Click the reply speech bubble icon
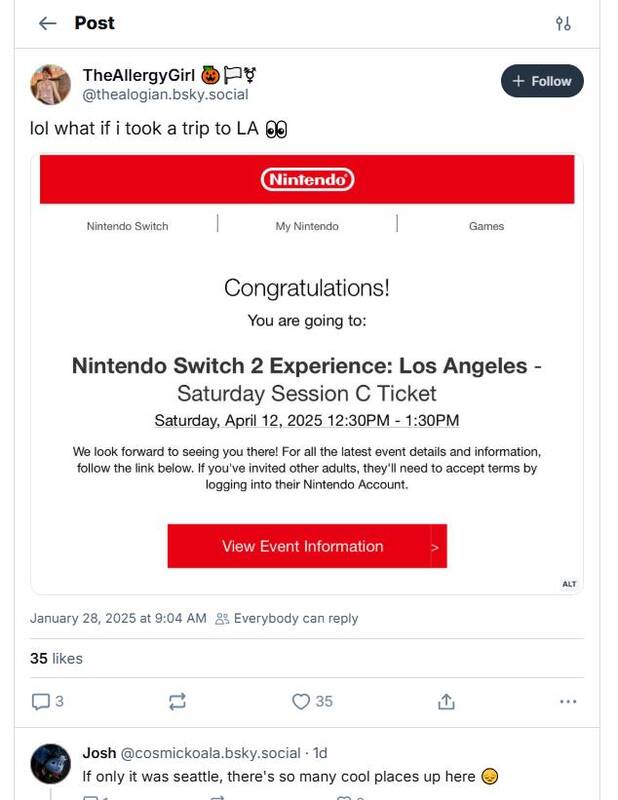The image size is (618, 800). [x=41, y=701]
